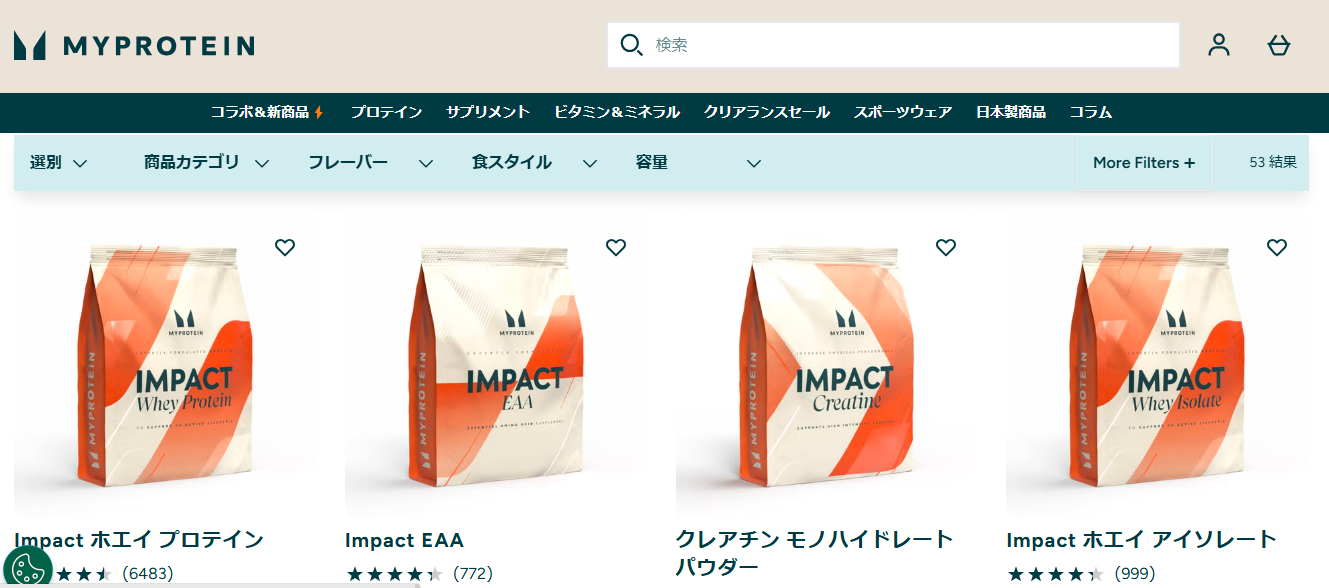Open the cookie settings icon
The image size is (1329, 588).
pyautogui.click(x=27, y=567)
